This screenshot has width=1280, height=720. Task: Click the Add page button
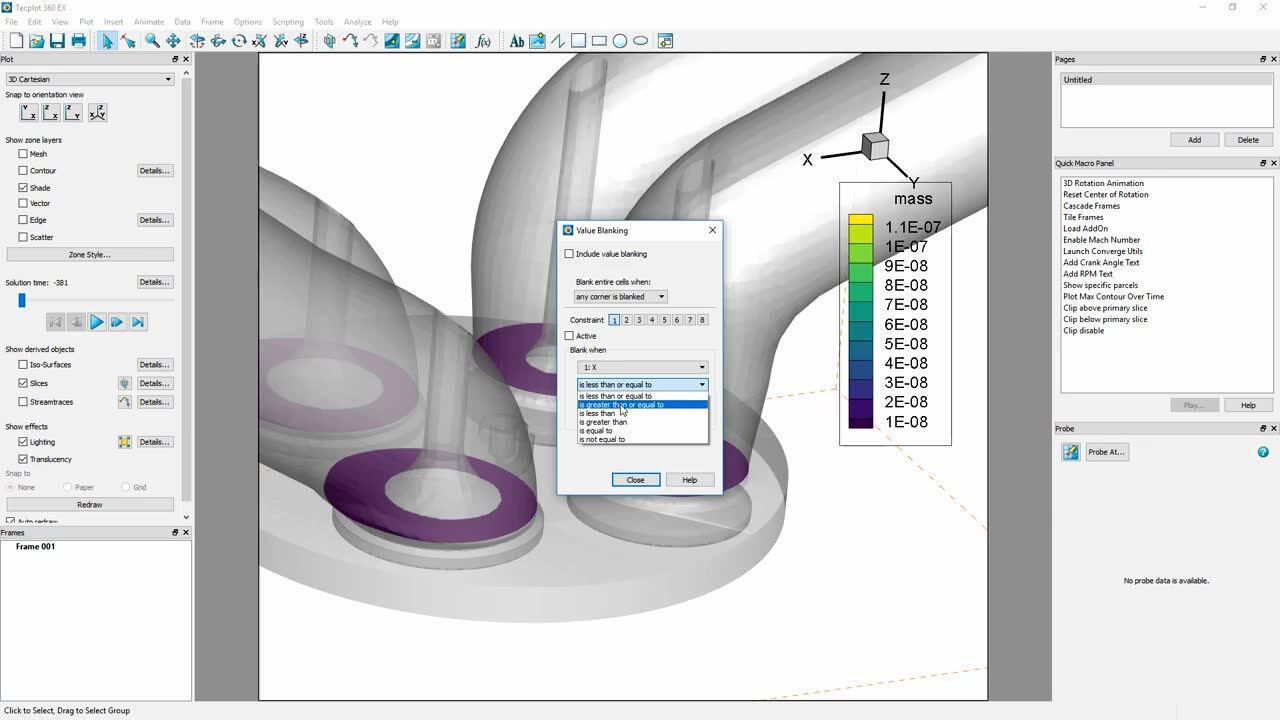pos(1194,140)
